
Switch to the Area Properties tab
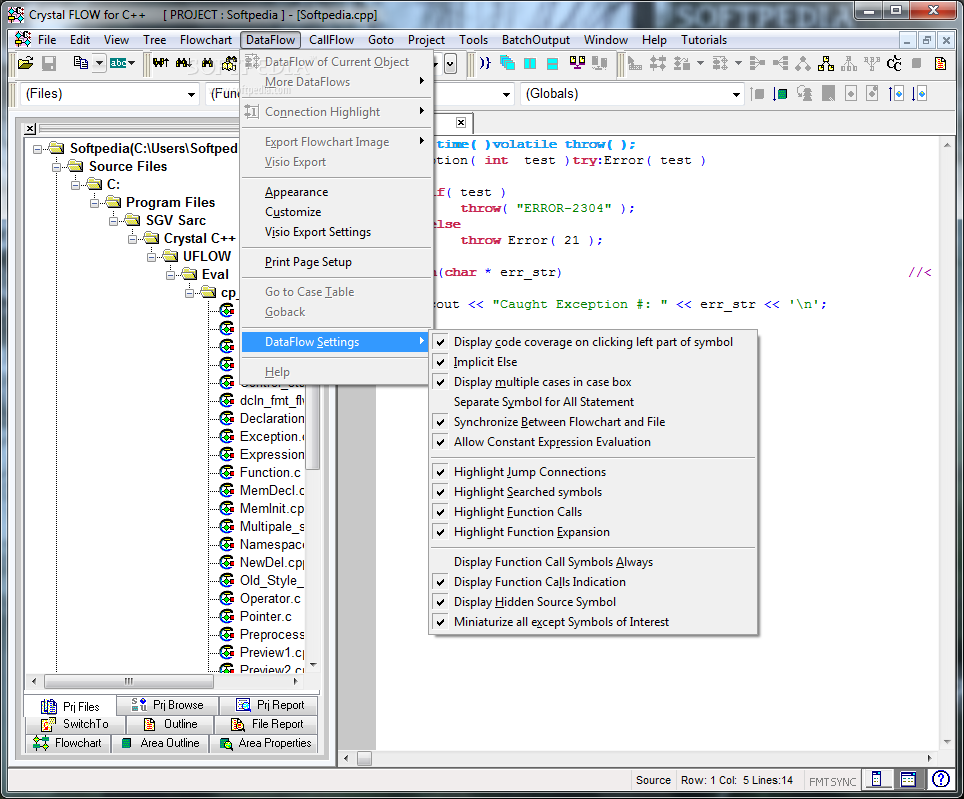pyautogui.click(x=265, y=743)
